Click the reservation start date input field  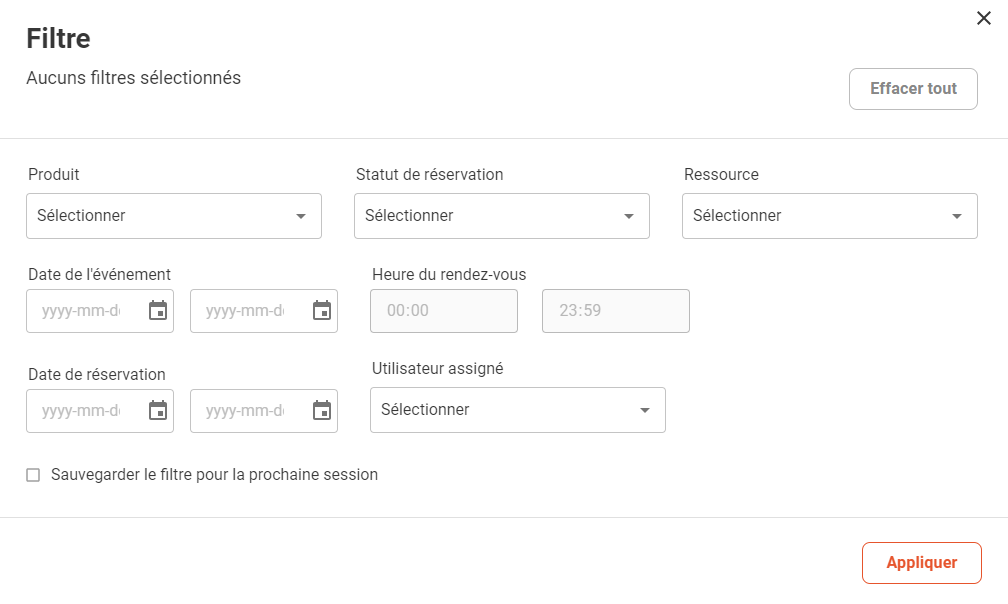tap(100, 411)
